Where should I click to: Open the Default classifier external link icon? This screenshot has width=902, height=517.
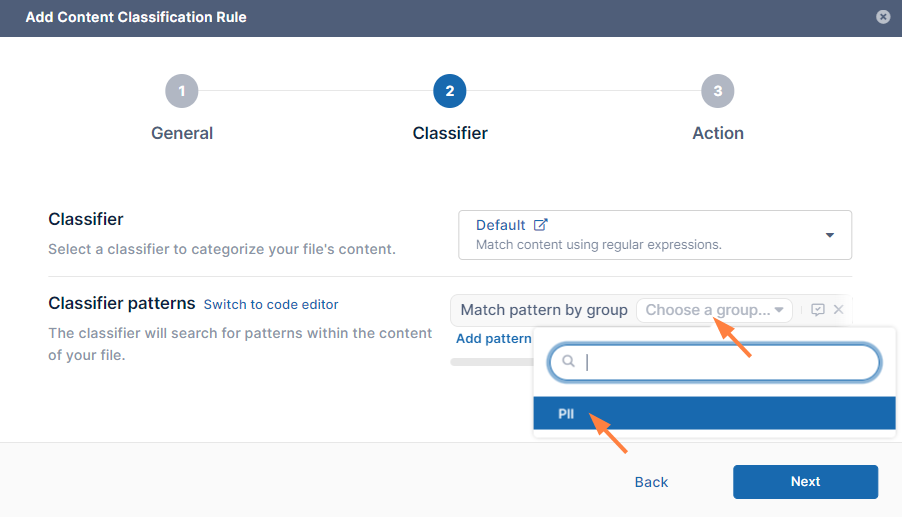(x=541, y=225)
